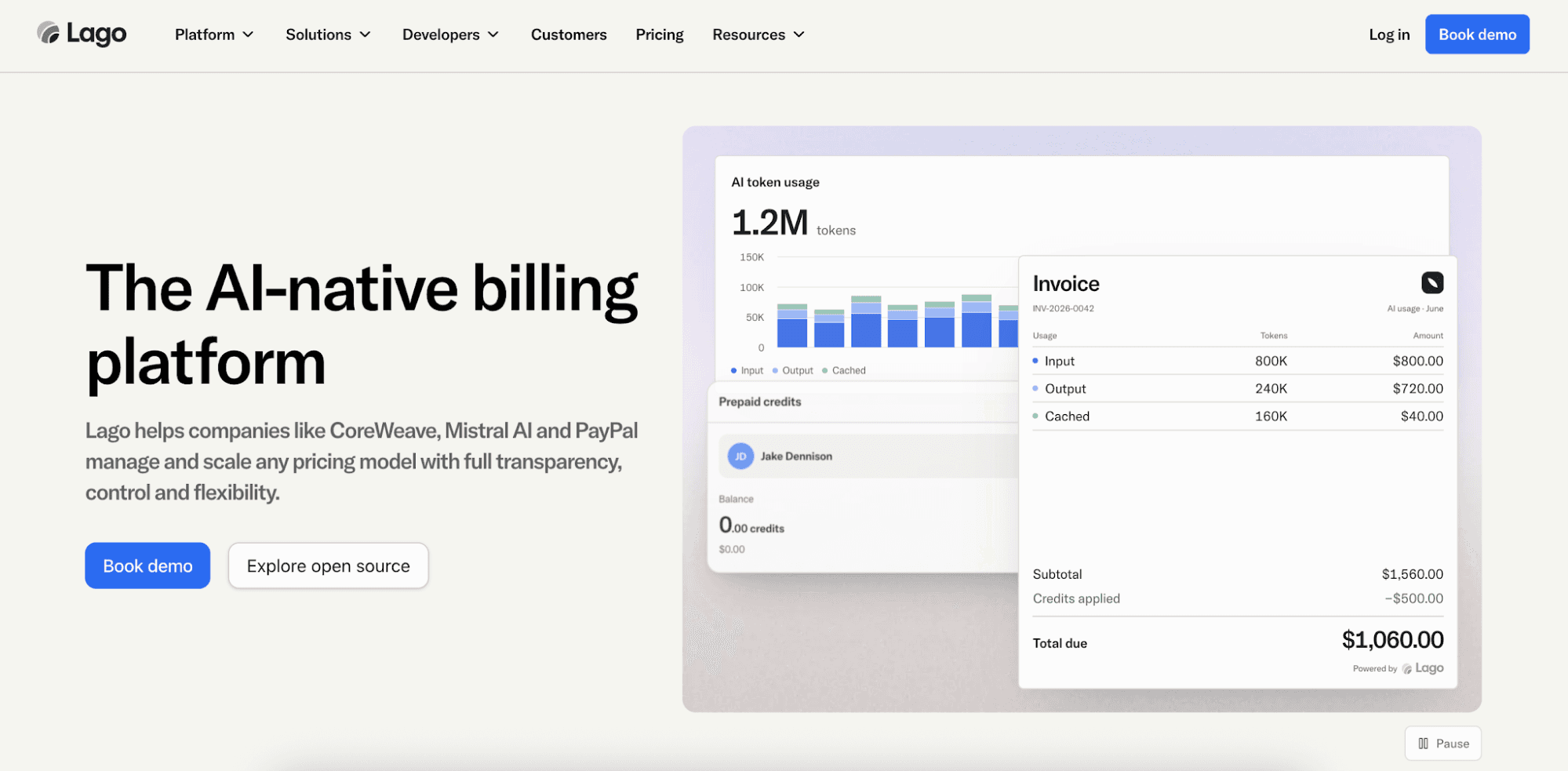Click the Cached legend dot in the chart
1568x771 pixels.
coord(824,371)
